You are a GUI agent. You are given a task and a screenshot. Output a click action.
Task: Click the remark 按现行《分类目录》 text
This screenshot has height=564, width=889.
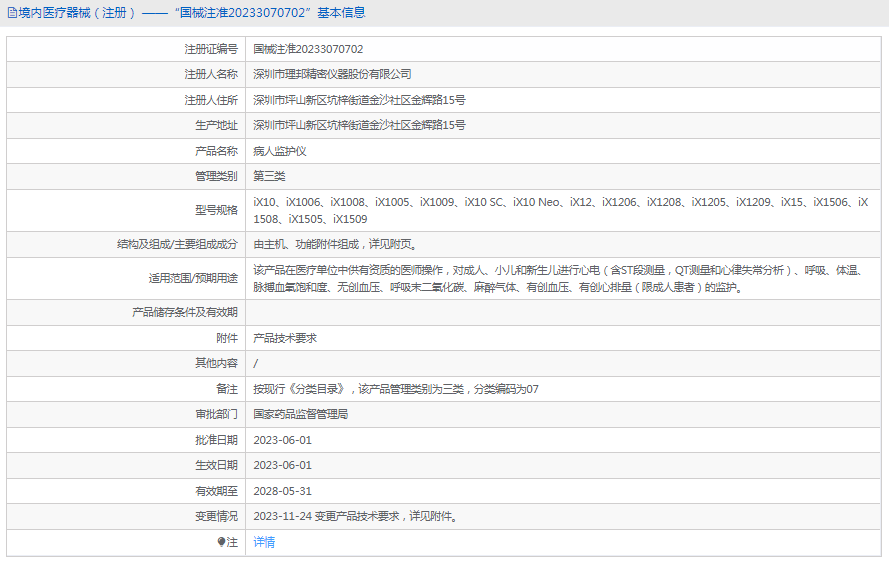396,389
